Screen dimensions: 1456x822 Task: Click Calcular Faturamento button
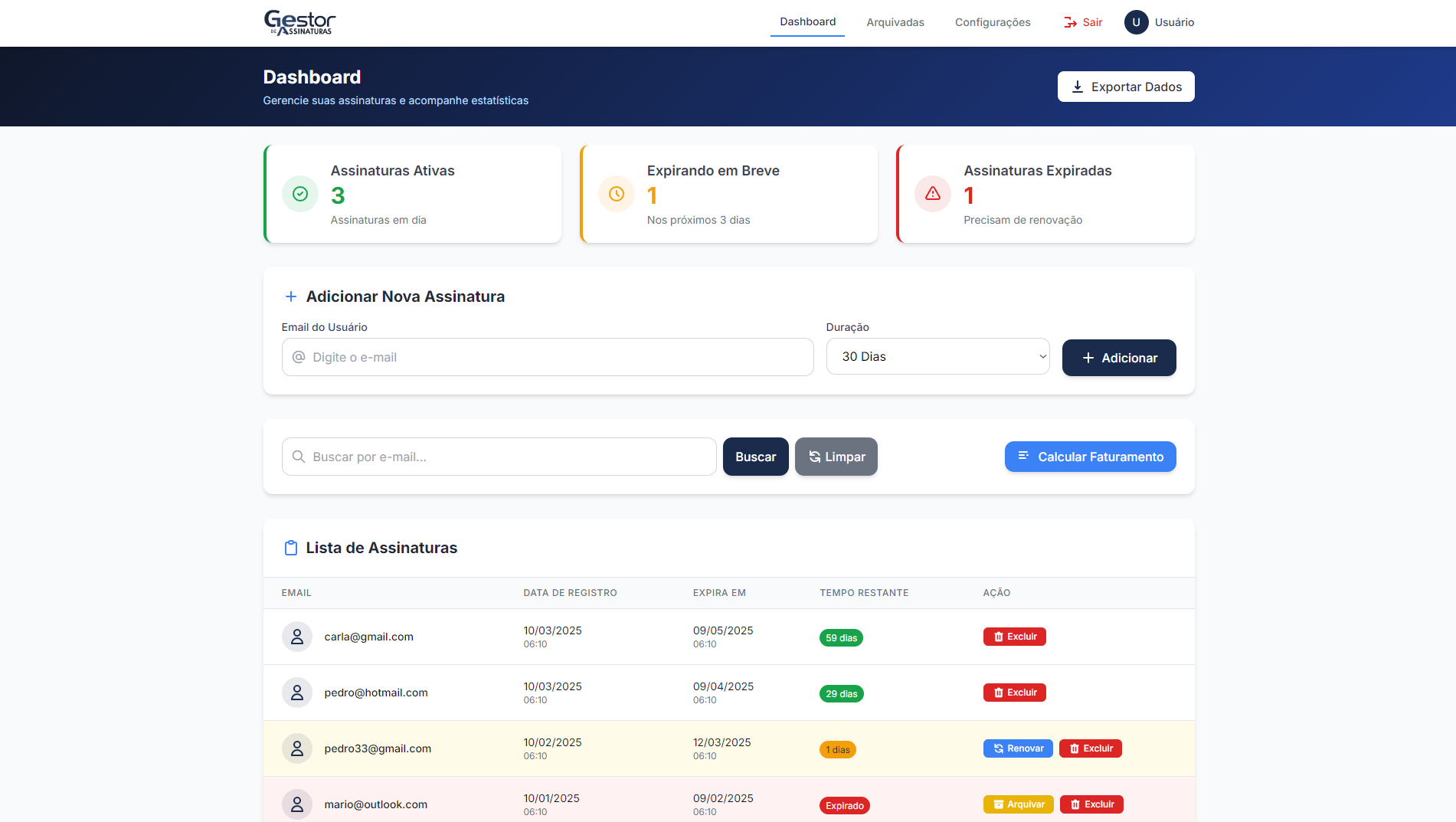pyautogui.click(x=1091, y=457)
